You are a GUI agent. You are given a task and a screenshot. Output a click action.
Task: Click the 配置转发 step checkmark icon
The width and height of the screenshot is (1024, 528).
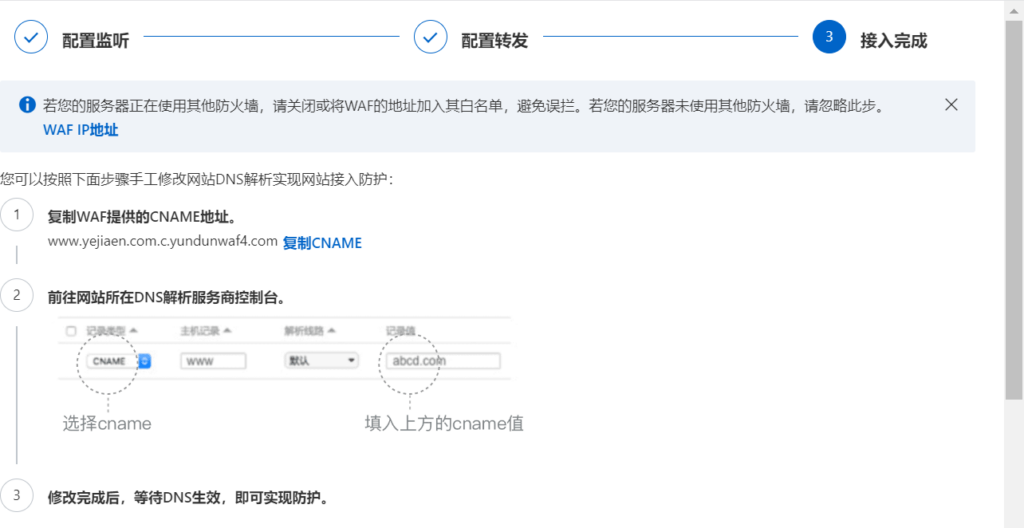[430, 38]
